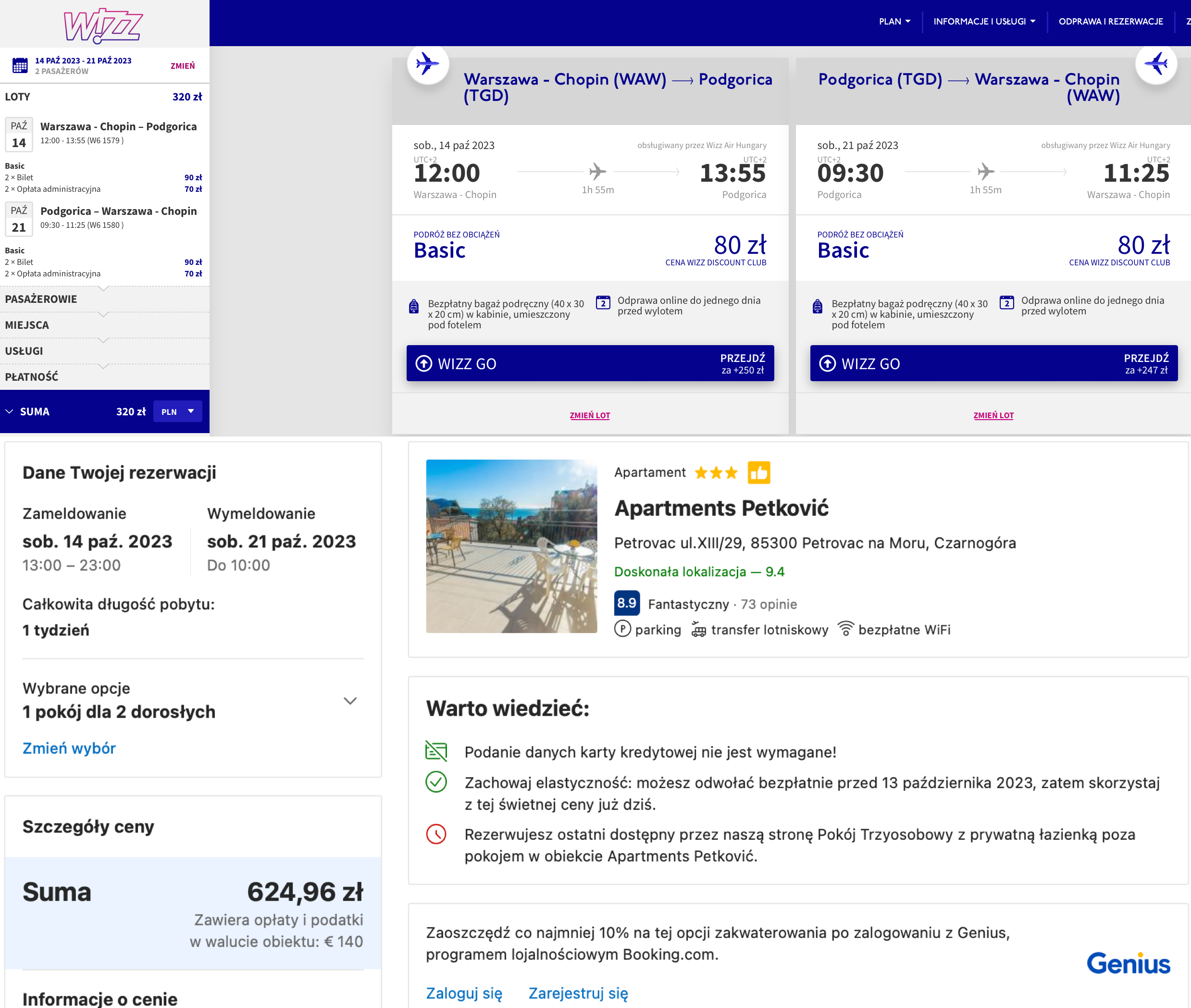1191x1008 pixels.
Task: Click the PAŹ 14 date box
Action: coord(19,134)
